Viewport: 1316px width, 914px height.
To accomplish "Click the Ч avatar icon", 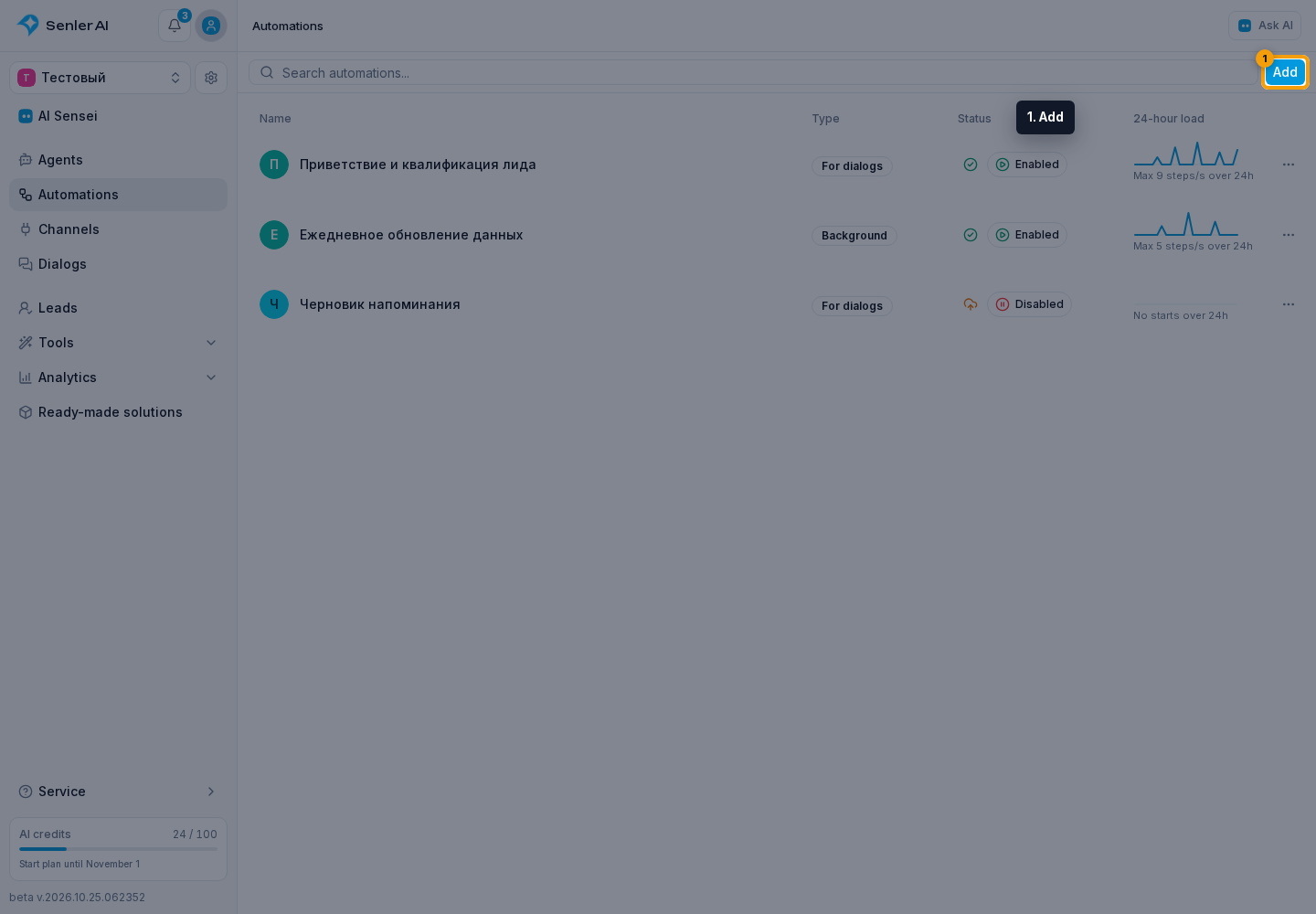I will click(x=274, y=304).
